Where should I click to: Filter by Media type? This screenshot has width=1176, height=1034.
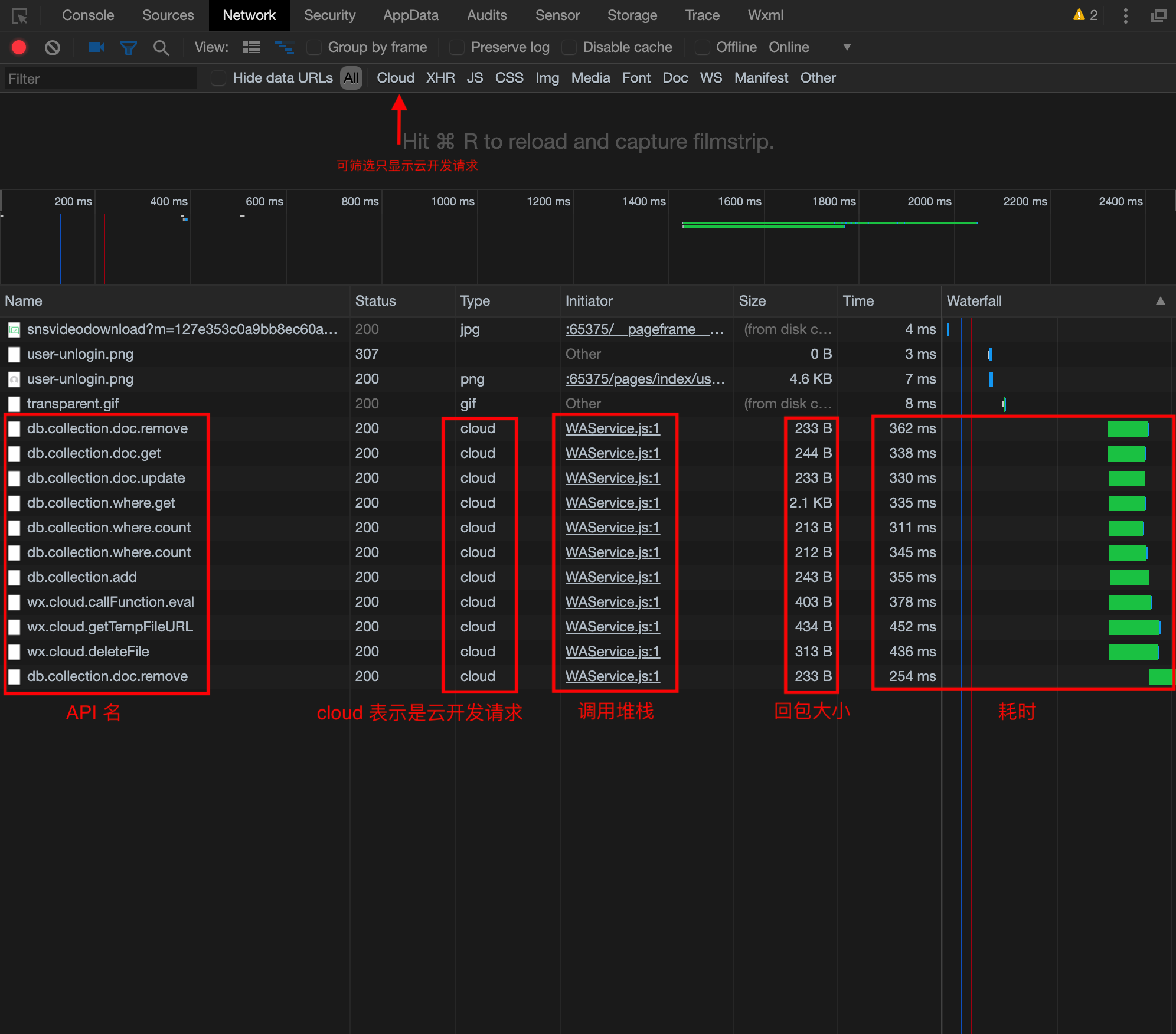coord(590,78)
